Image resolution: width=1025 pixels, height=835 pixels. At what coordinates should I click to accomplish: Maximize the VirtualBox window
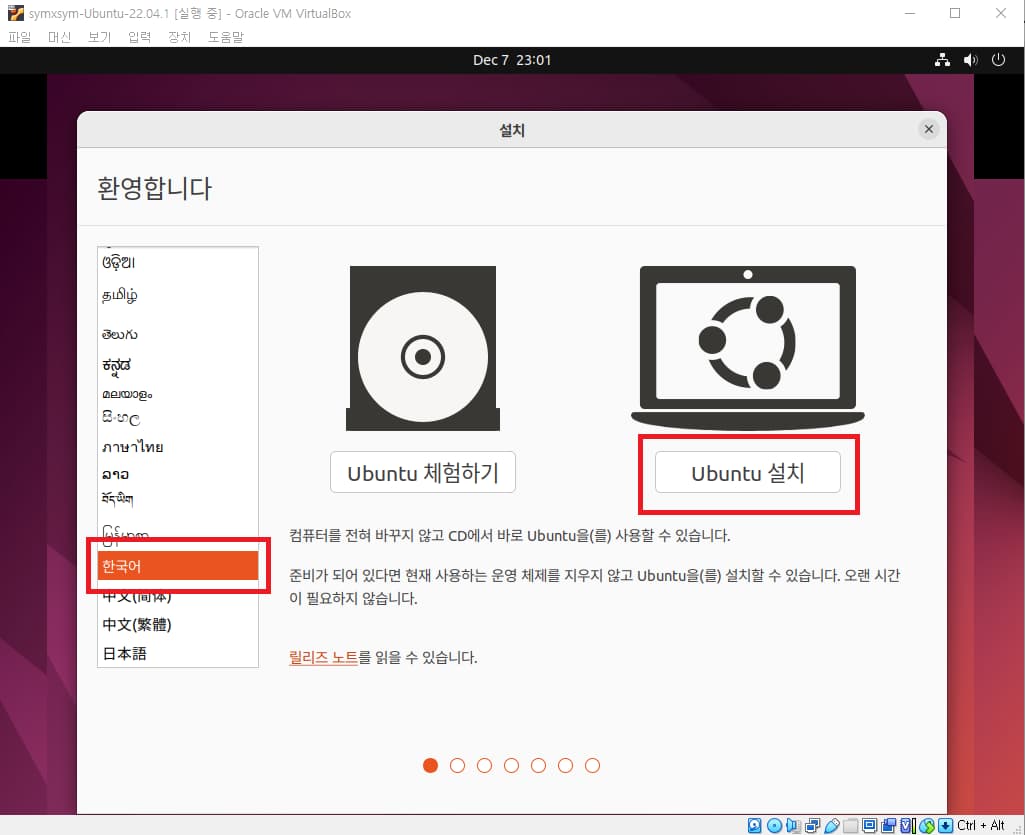click(955, 13)
